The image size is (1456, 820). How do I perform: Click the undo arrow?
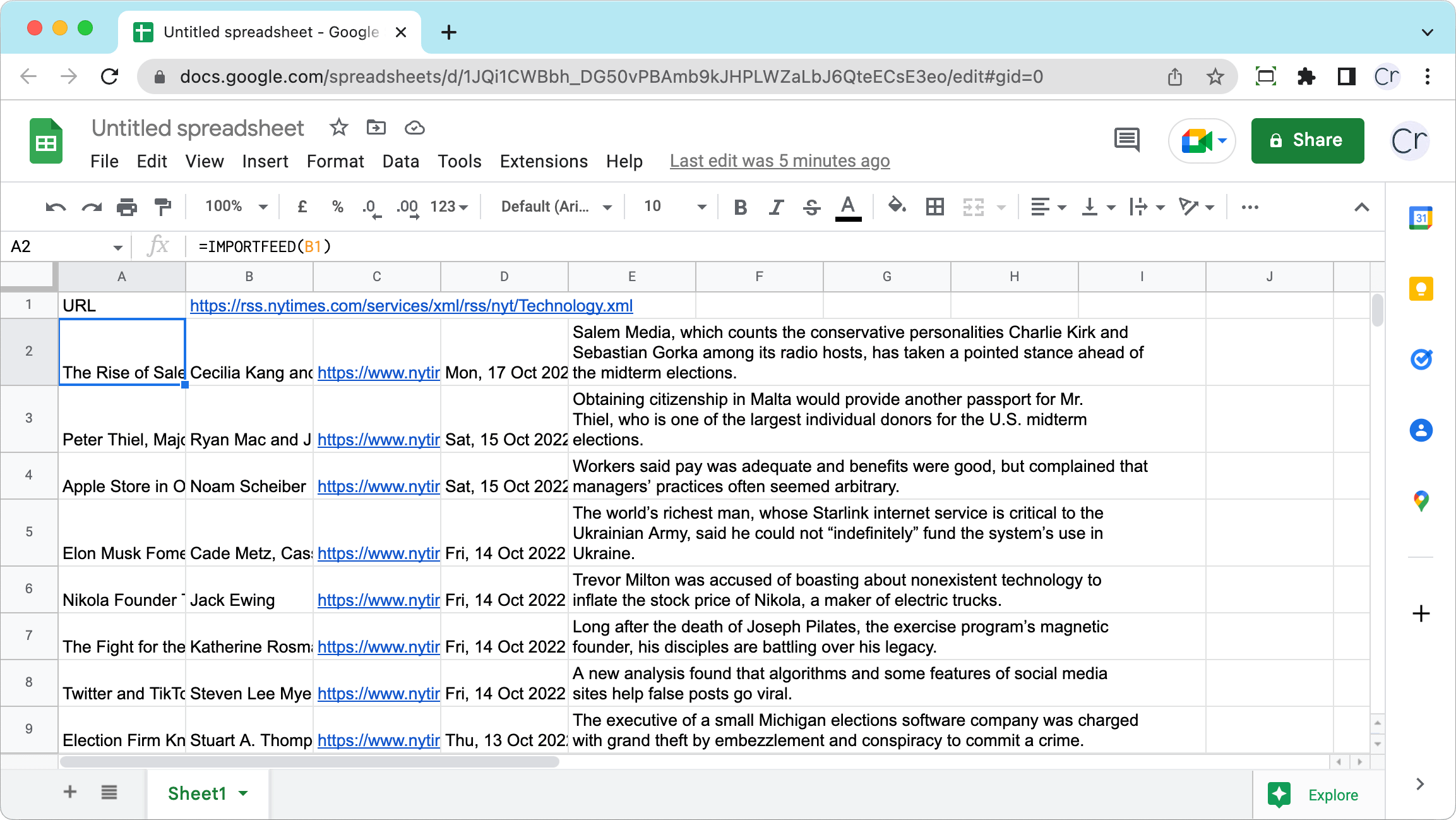point(56,207)
